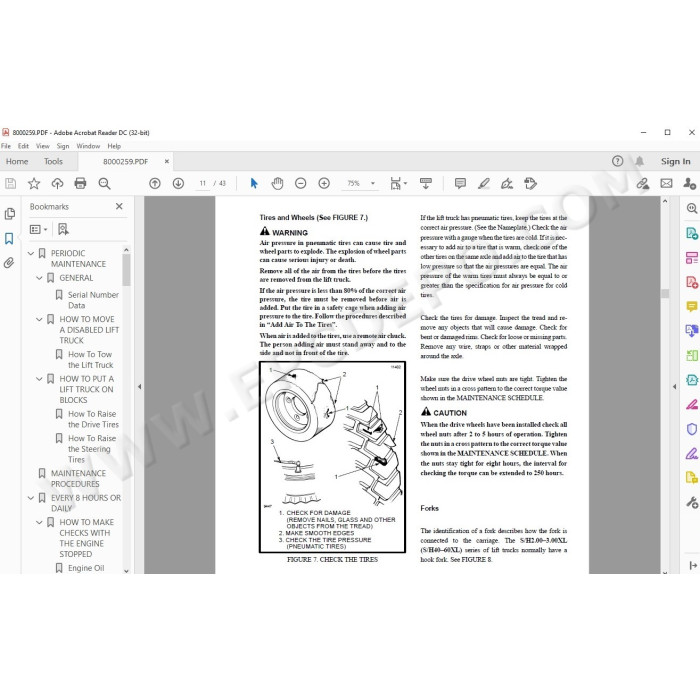Open the sign document pen tool

(507, 183)
